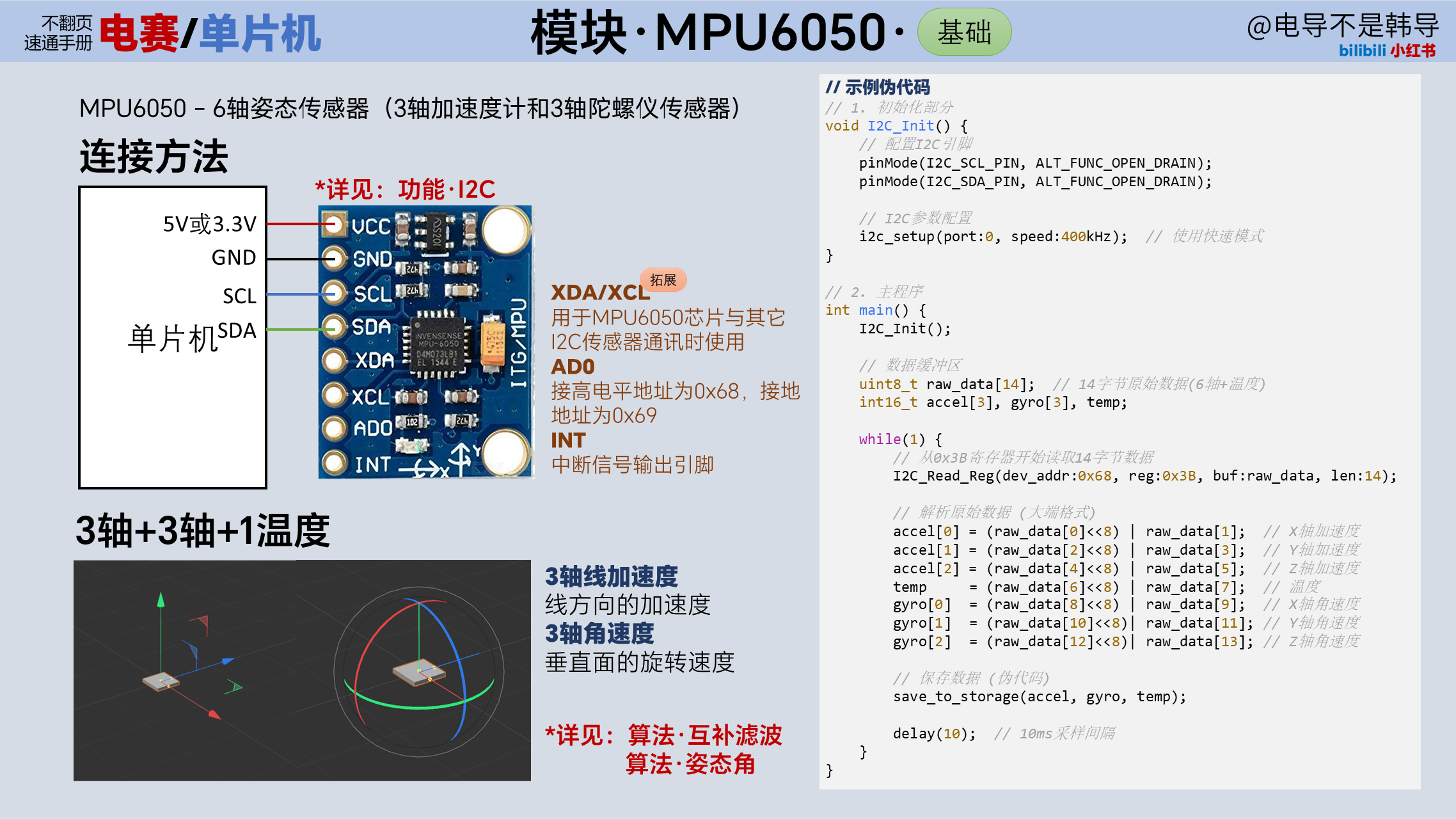Click the green upward axis arrow

coord(161,601)
